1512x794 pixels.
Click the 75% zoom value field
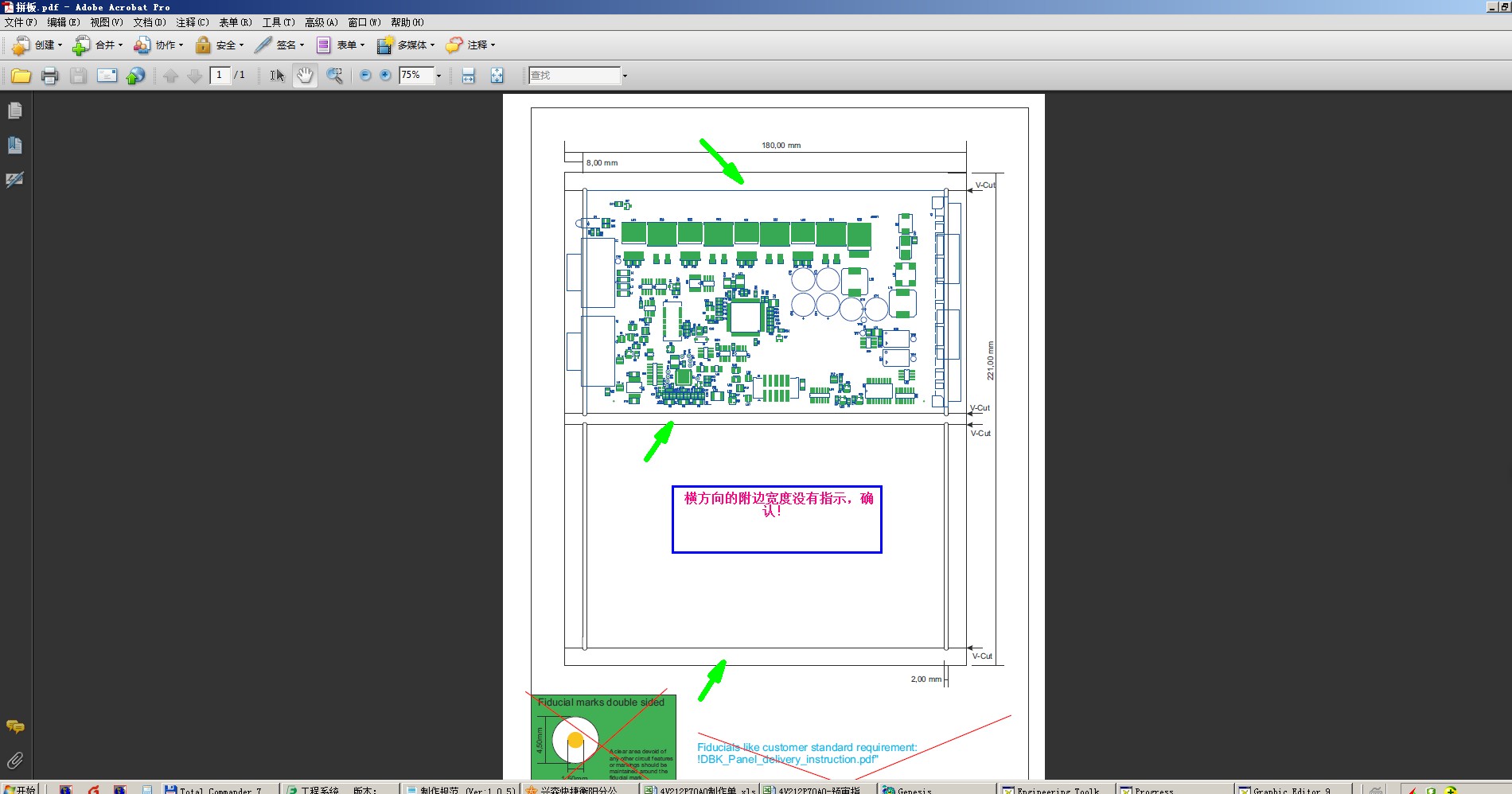tap(416, 75)
